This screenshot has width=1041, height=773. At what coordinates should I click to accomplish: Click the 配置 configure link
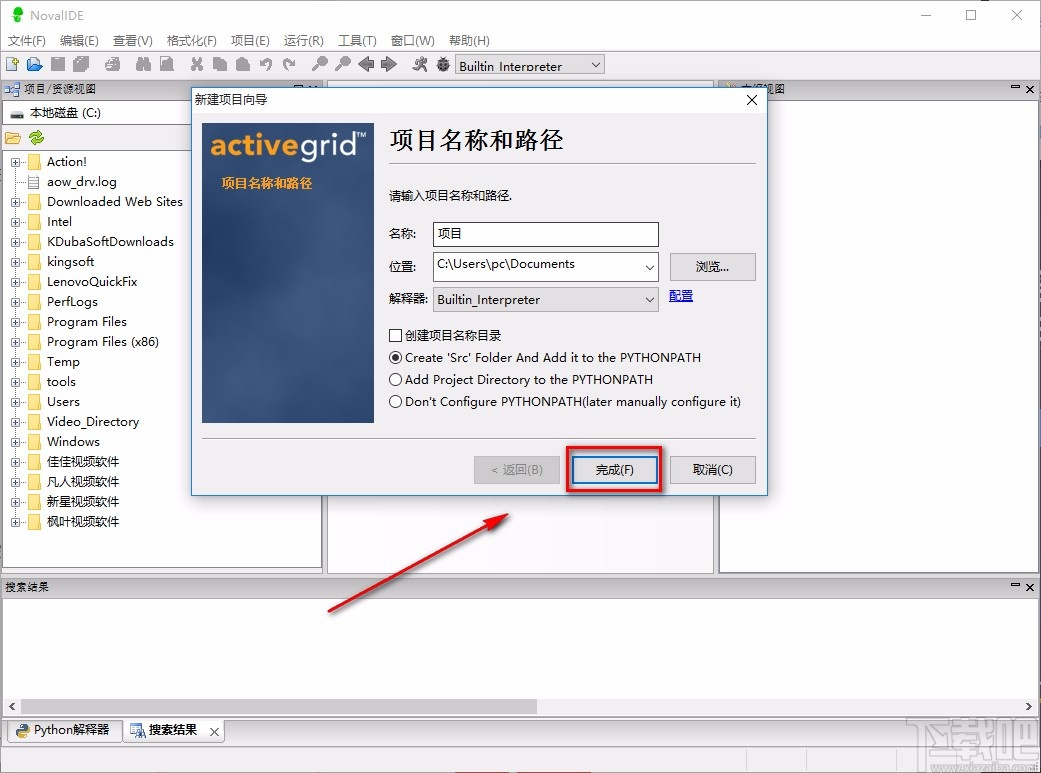point(681,296)
